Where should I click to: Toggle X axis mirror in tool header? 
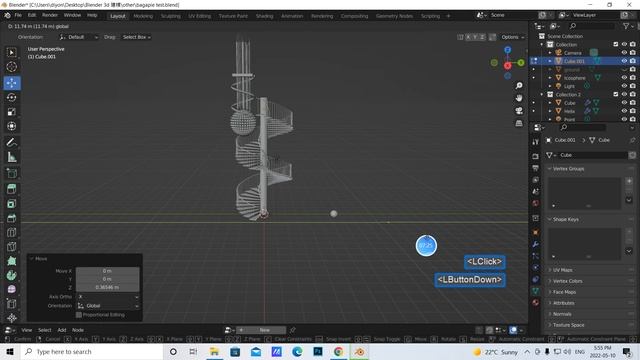pyautogui.click(x=468, y=37)
